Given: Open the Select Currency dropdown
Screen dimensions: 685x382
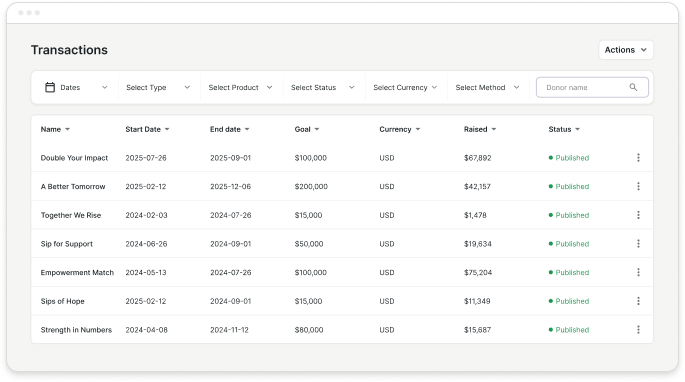Looking at the screenshot, I should 405,87.
